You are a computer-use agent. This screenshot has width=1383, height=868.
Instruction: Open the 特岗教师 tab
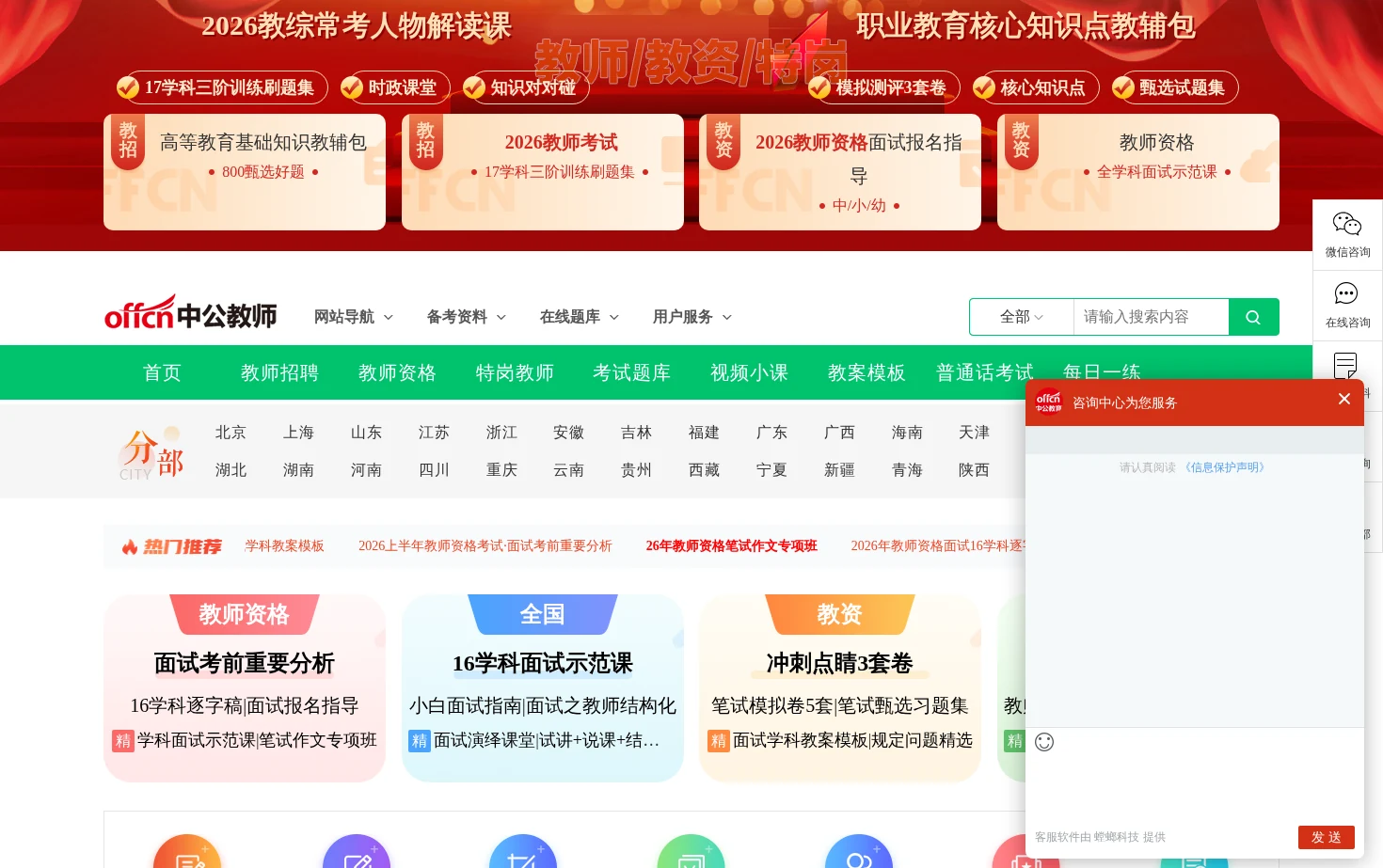click(x=515, y=372)
